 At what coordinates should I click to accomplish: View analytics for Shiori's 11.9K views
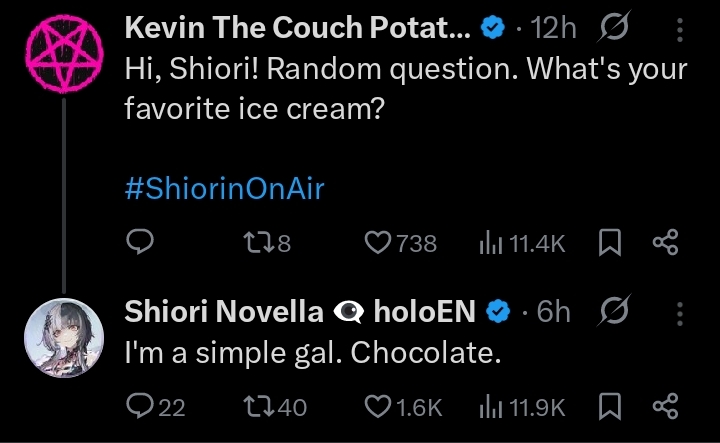click(491, 406)
